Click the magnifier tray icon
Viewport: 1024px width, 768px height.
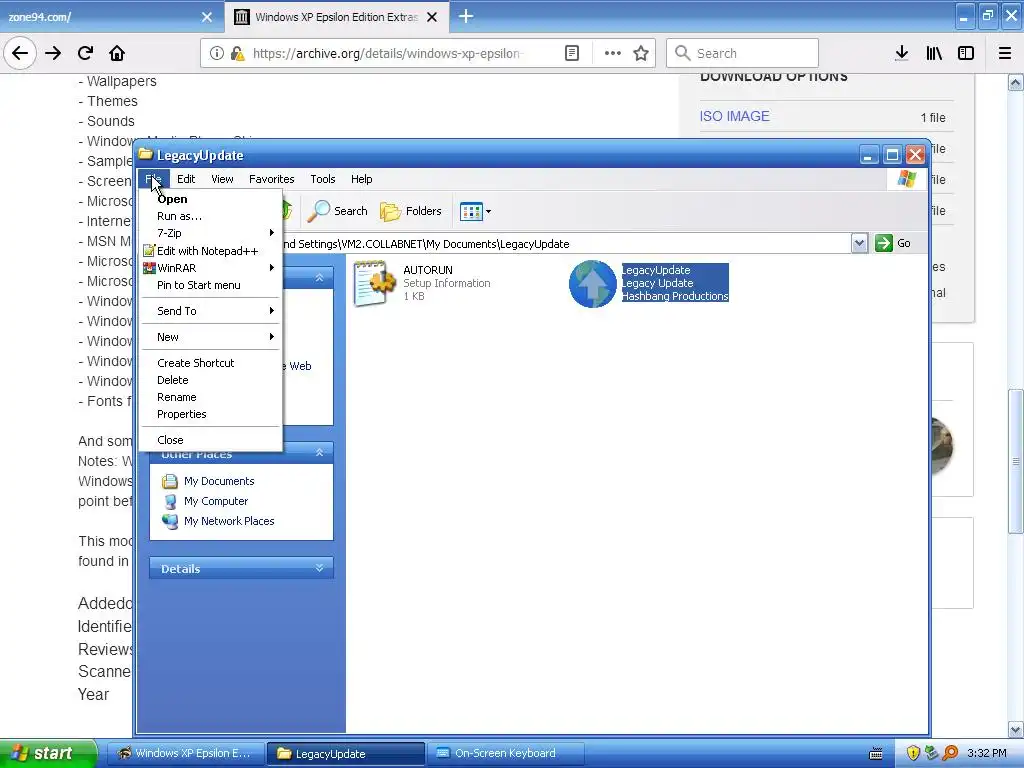coord(950,753)
